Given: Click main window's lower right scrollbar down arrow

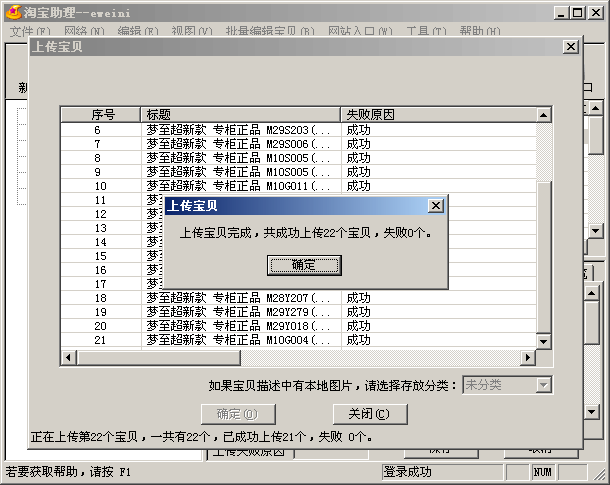Looking at the screenshot, I should (x=591, y=411).
